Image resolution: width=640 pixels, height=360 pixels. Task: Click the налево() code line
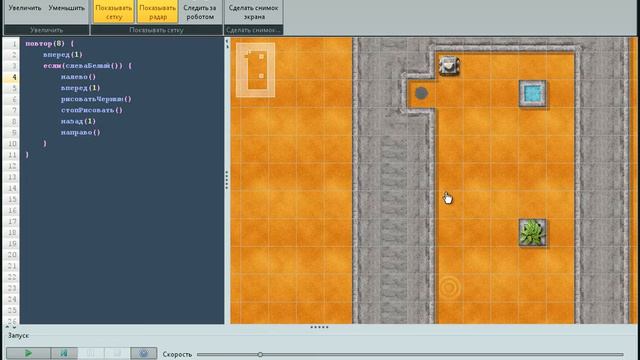(78, 77)
